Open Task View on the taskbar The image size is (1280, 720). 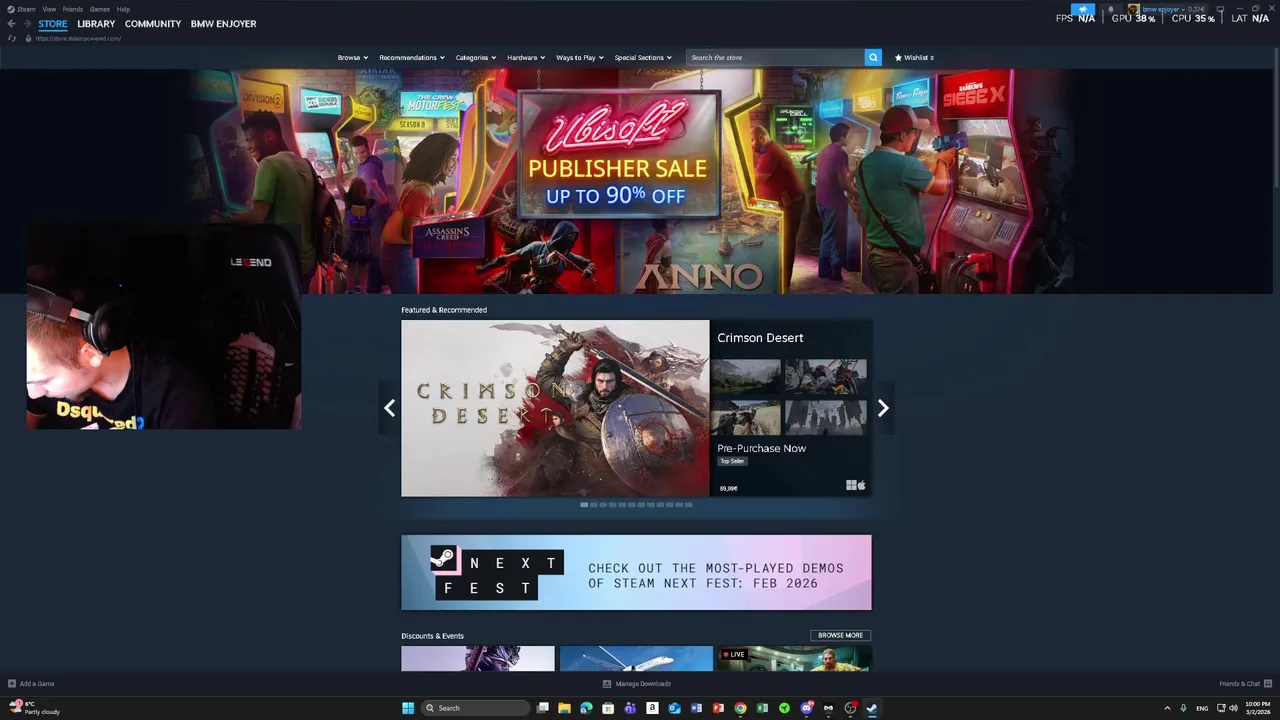[x=542, y=708]
